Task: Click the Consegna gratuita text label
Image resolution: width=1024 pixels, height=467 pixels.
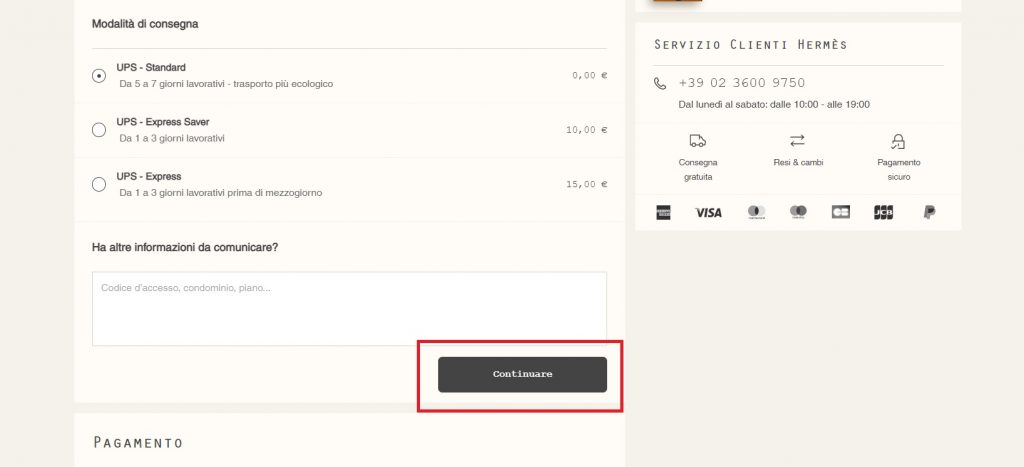Action: 698,169
